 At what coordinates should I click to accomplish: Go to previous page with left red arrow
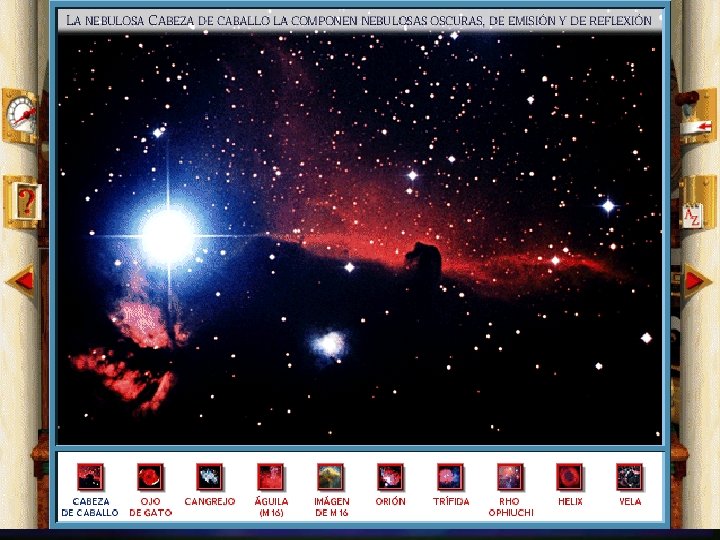tap(22, 281)
